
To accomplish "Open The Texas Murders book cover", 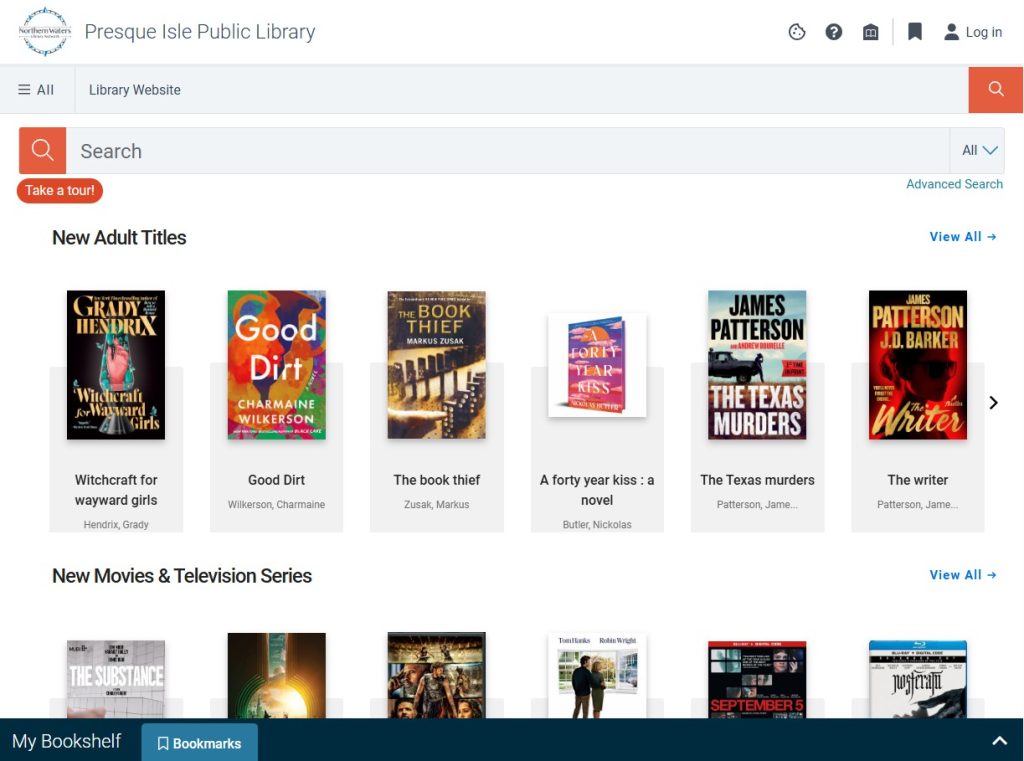I will click(x=758, y=364).
